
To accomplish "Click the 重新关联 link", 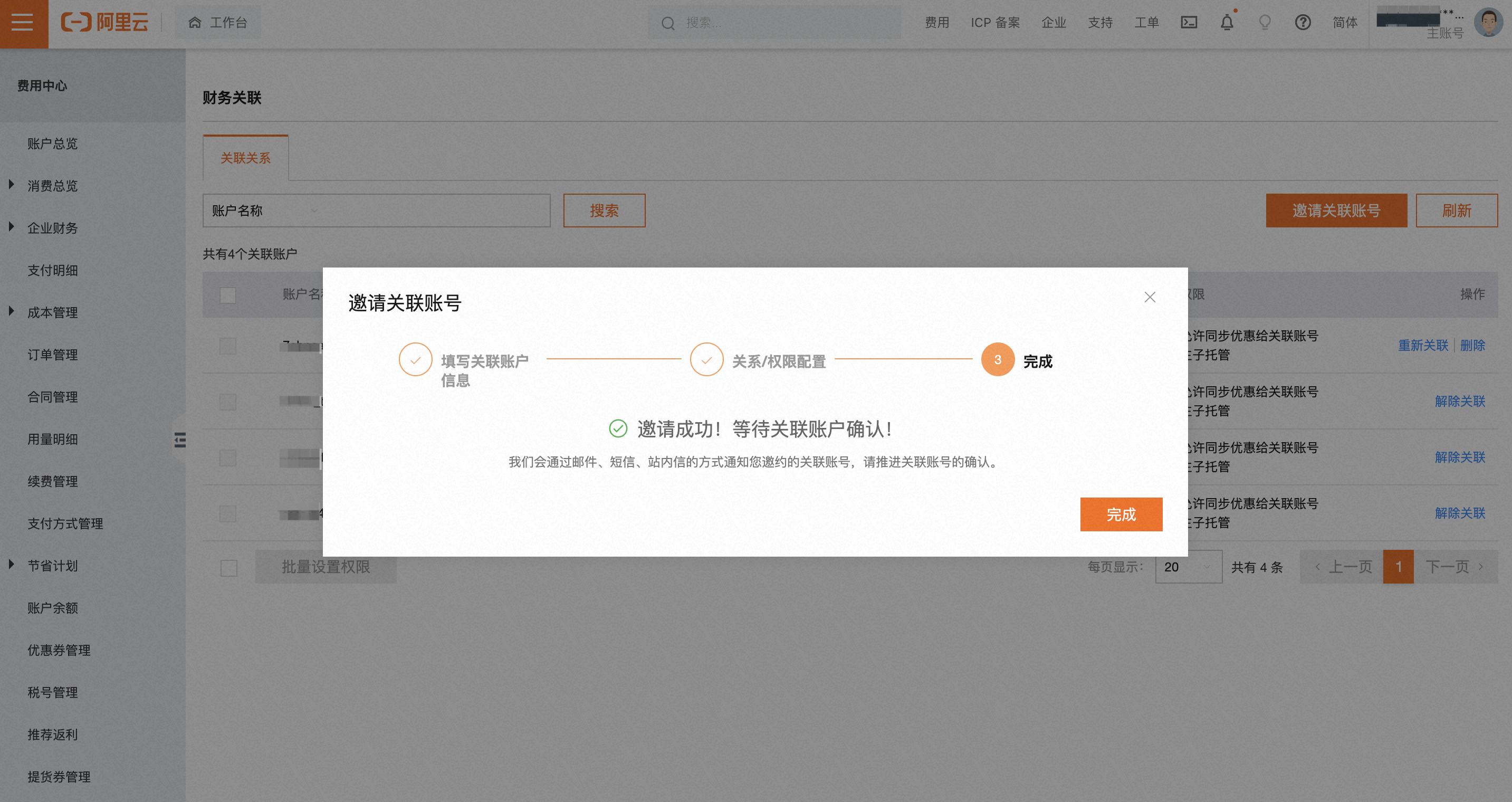I will (x=1423, y=345).
